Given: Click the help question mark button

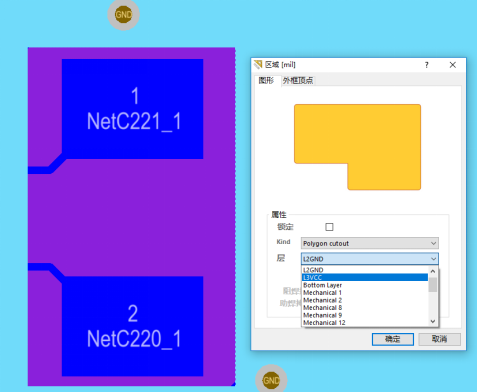Looking at the screenshot, I should 427,65.
